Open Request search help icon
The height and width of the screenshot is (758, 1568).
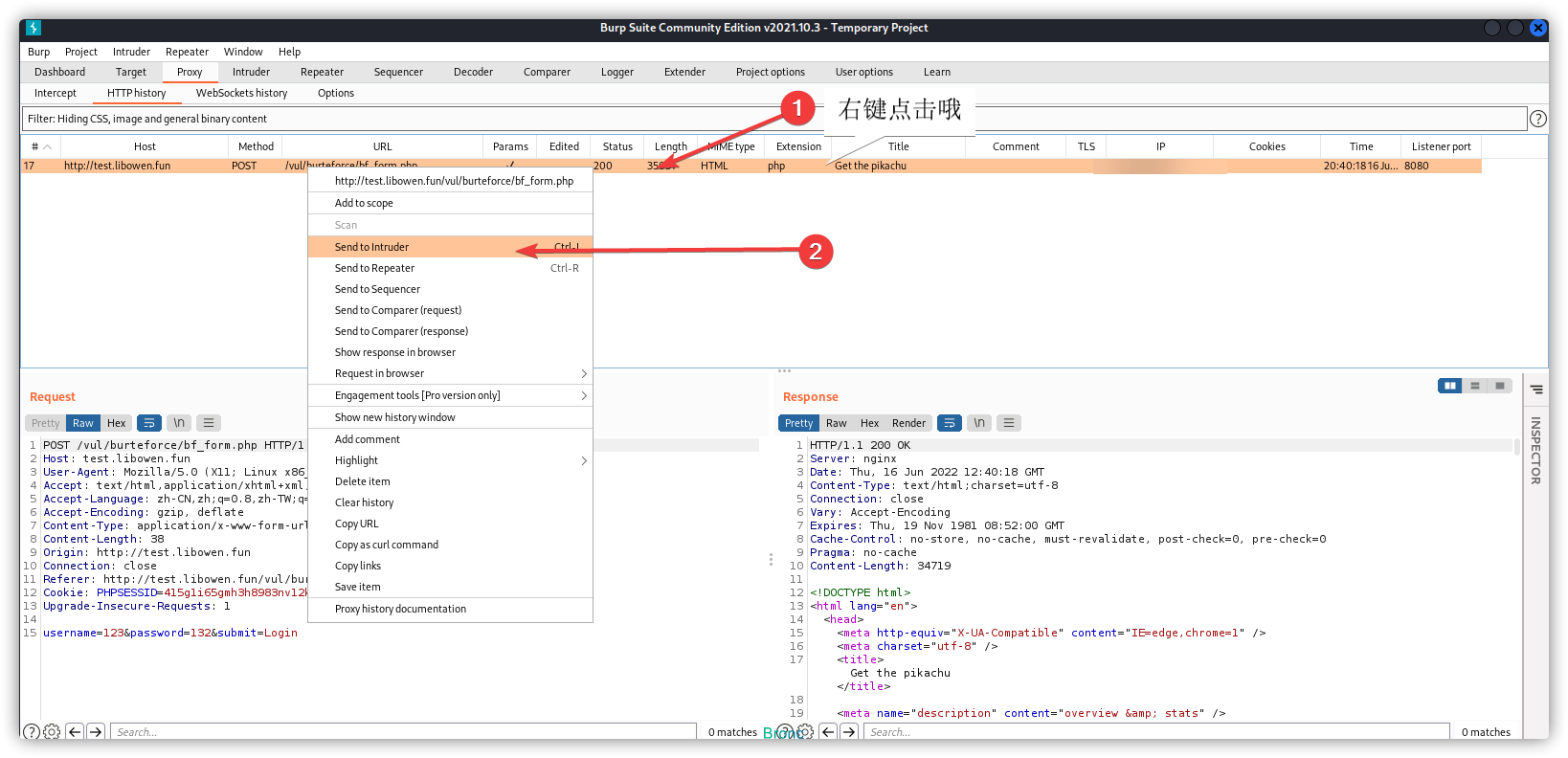pyautogui.click(x=32, y=732)
